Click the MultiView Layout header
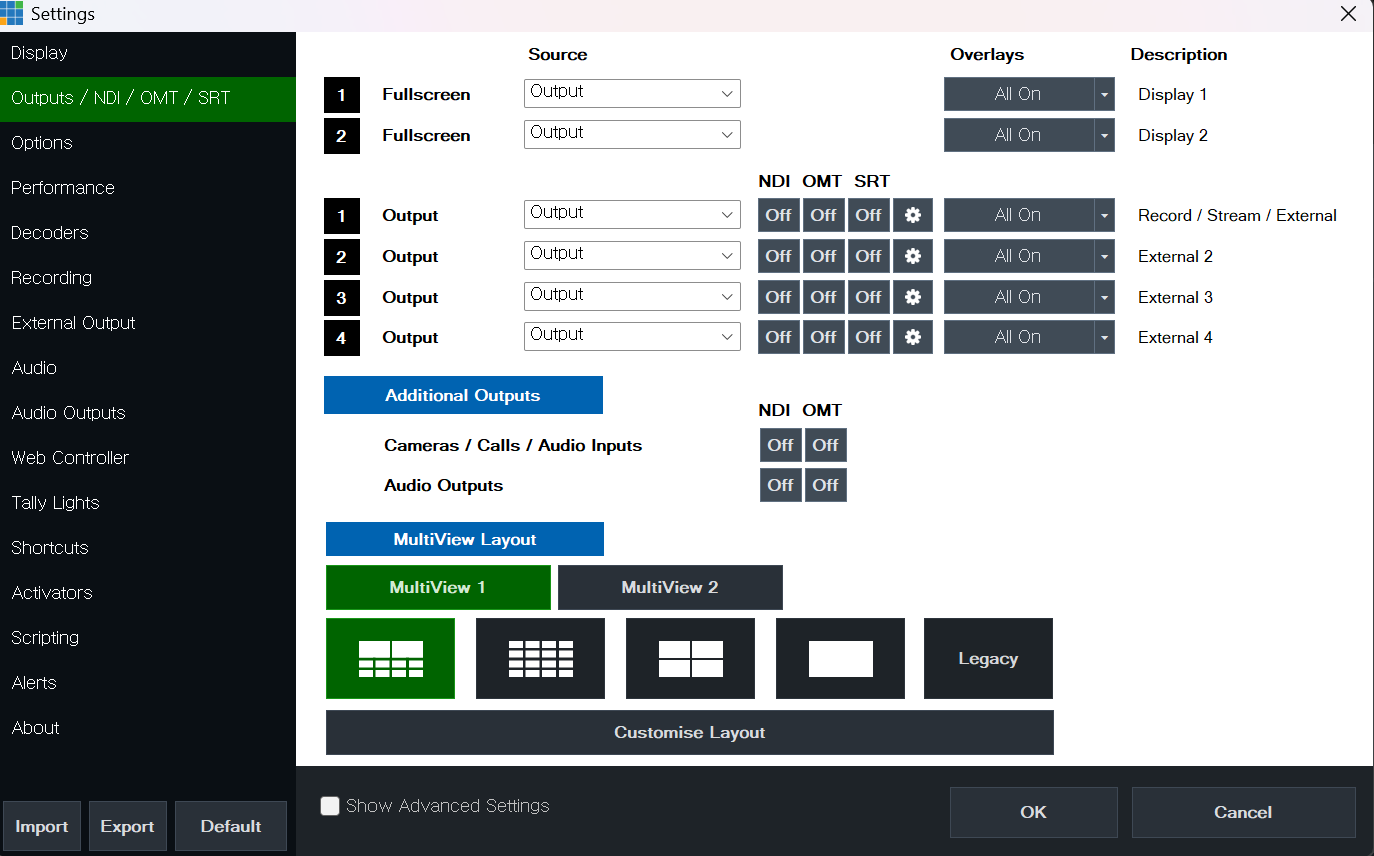 pos(465,539)
